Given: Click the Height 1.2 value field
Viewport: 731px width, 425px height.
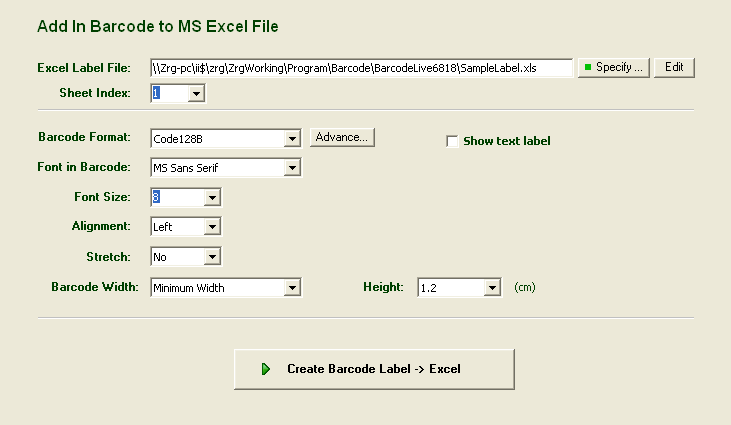Looking at the screenshot, I should [x=451, y=288].
